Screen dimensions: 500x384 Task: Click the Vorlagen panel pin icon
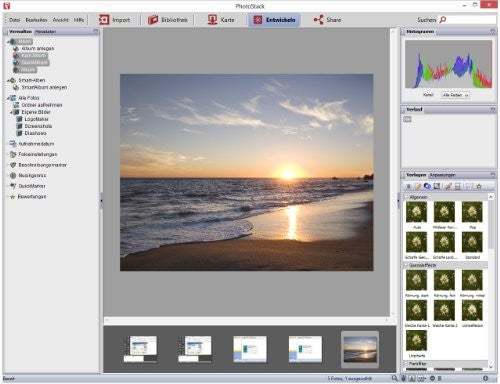493,175
